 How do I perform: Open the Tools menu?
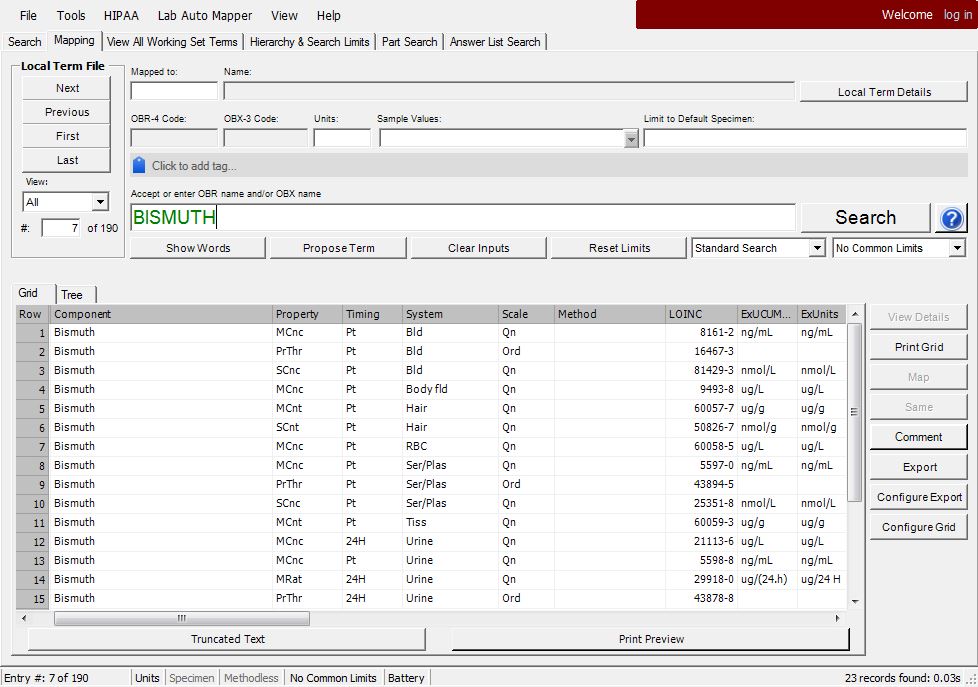(x=71, y=16)
